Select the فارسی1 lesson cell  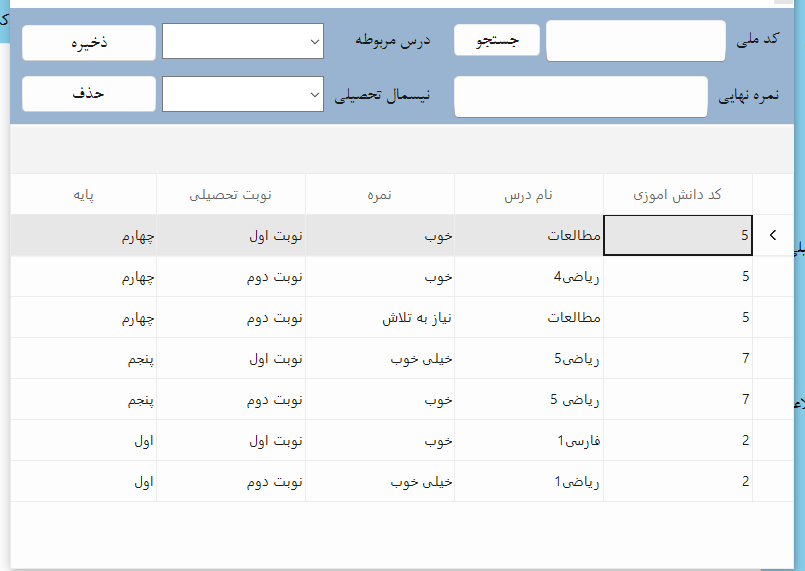(x=529, y=440)
